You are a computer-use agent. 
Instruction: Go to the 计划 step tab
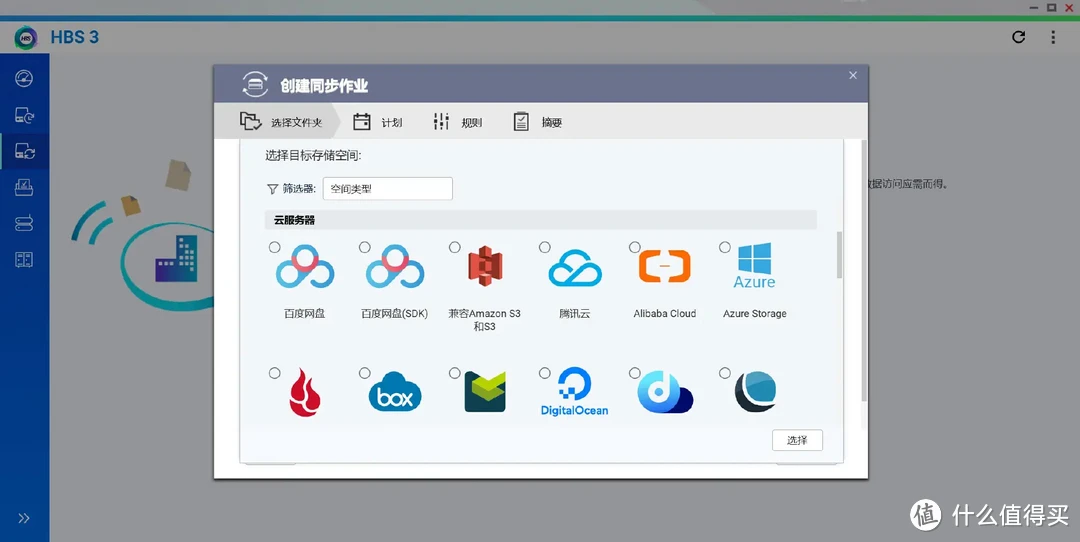pyautogui.click(x=378, y=122)
